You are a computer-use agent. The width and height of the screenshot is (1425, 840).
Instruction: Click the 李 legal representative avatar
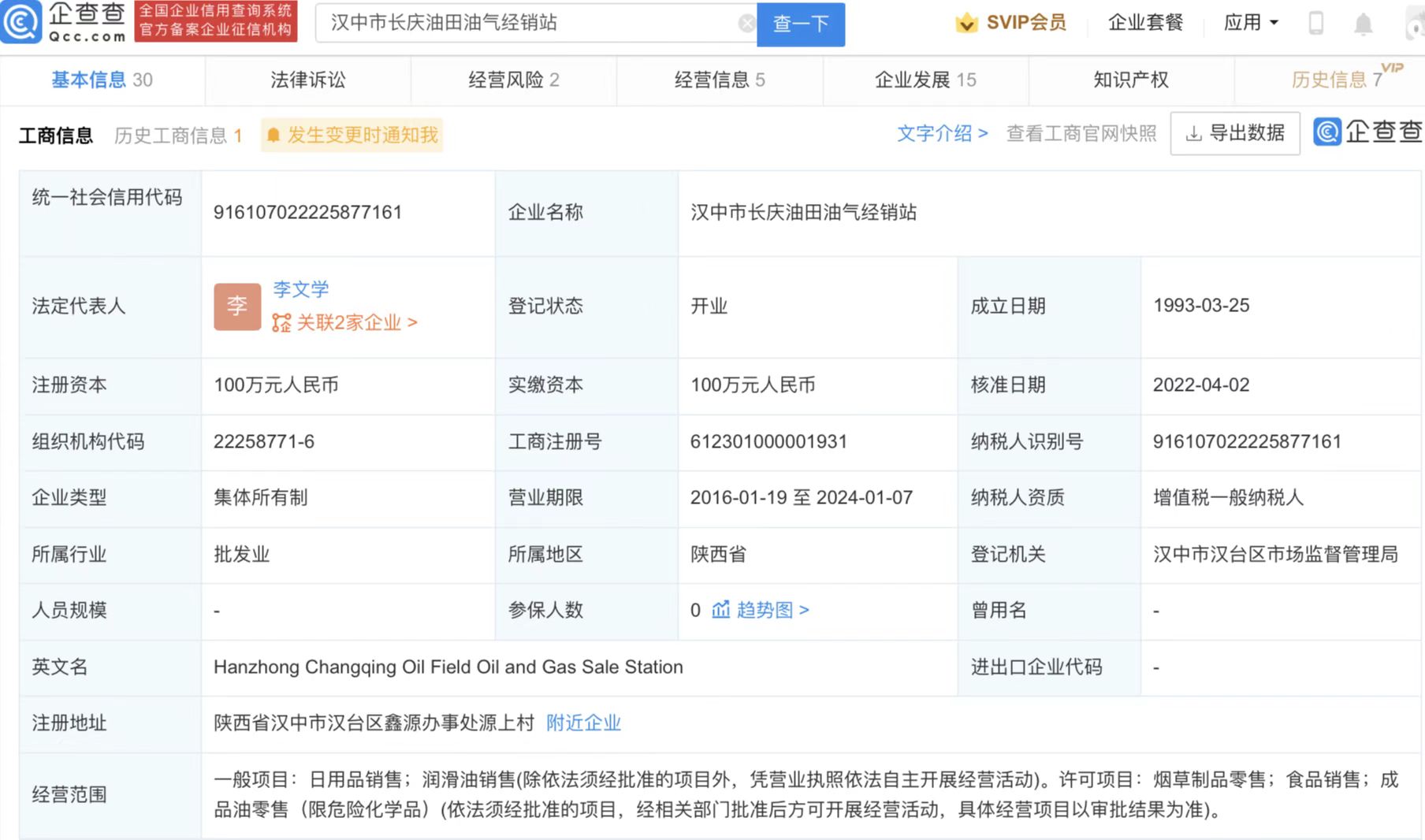click(237, 307)
